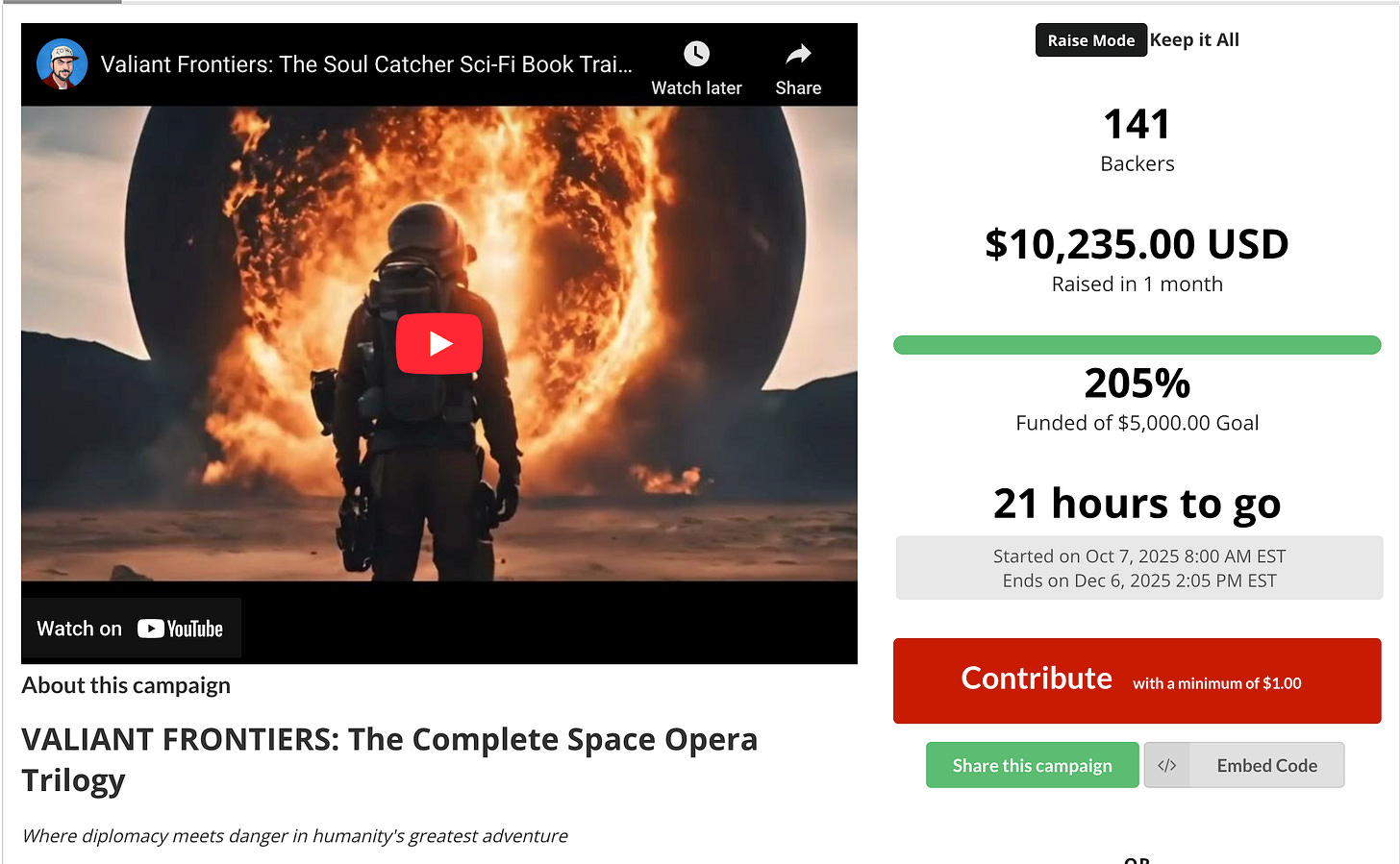Click the Share arrow icon on video
Screen dimensions: 1400x864
798,54
